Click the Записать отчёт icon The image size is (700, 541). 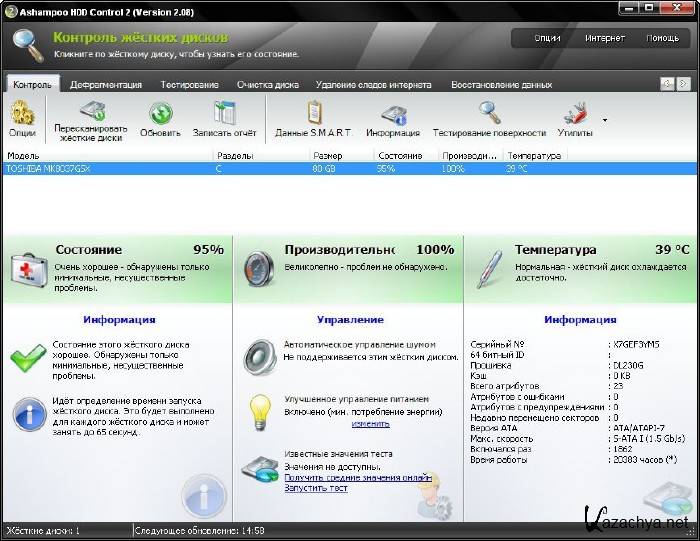pos(223,113)
